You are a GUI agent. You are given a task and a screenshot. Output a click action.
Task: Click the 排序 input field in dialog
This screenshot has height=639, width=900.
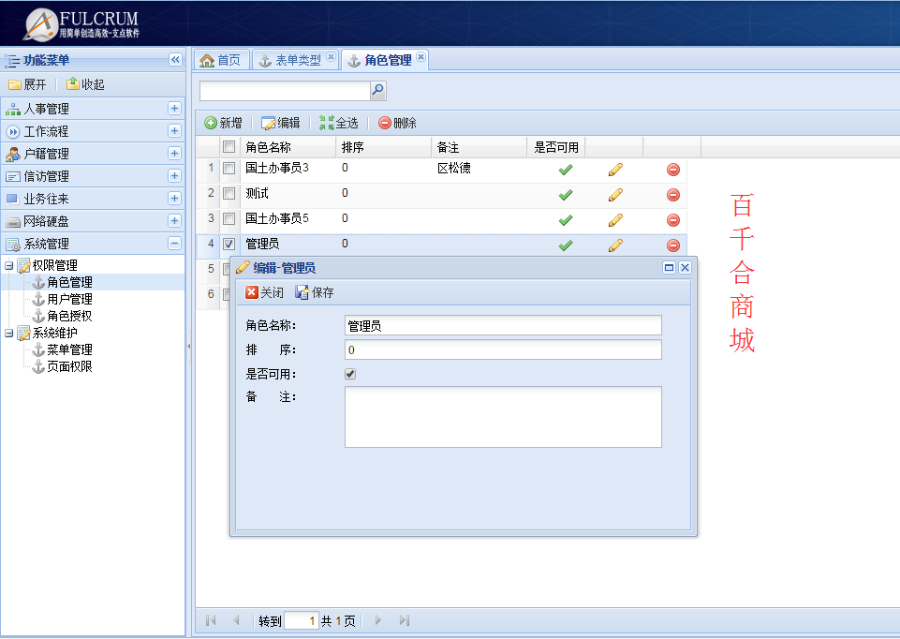tap(503, 350)
